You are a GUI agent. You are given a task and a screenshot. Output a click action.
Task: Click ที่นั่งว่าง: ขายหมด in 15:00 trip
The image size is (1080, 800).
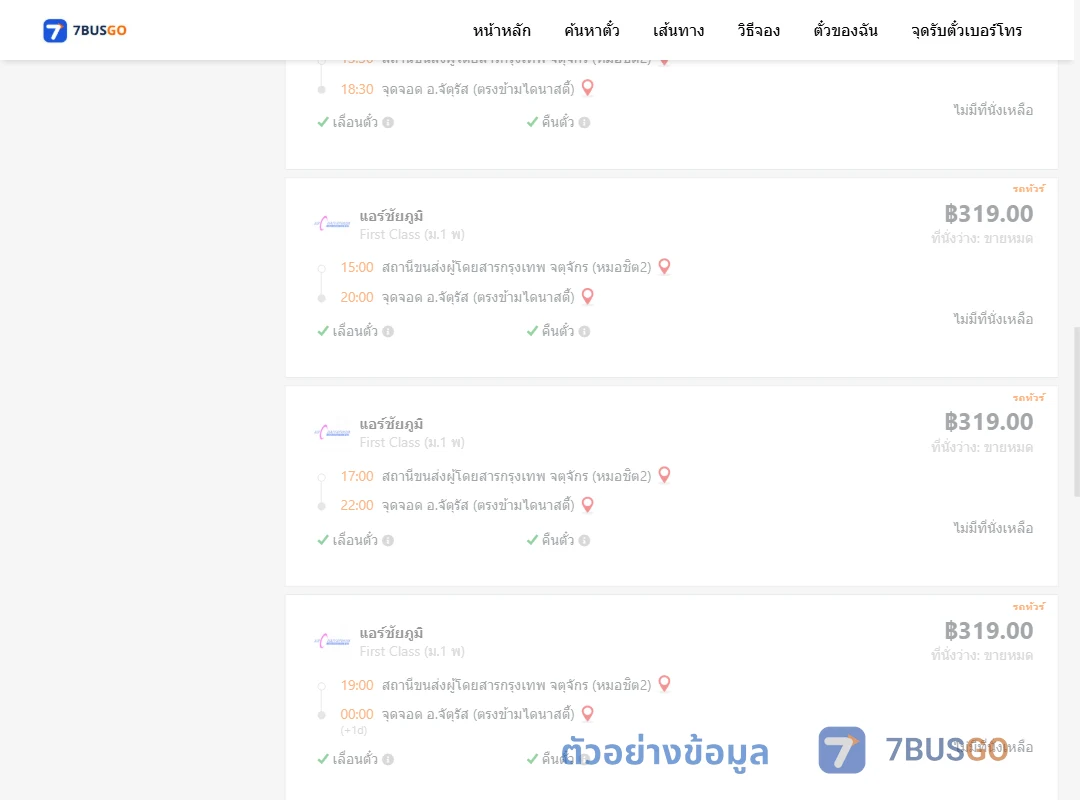982,238
